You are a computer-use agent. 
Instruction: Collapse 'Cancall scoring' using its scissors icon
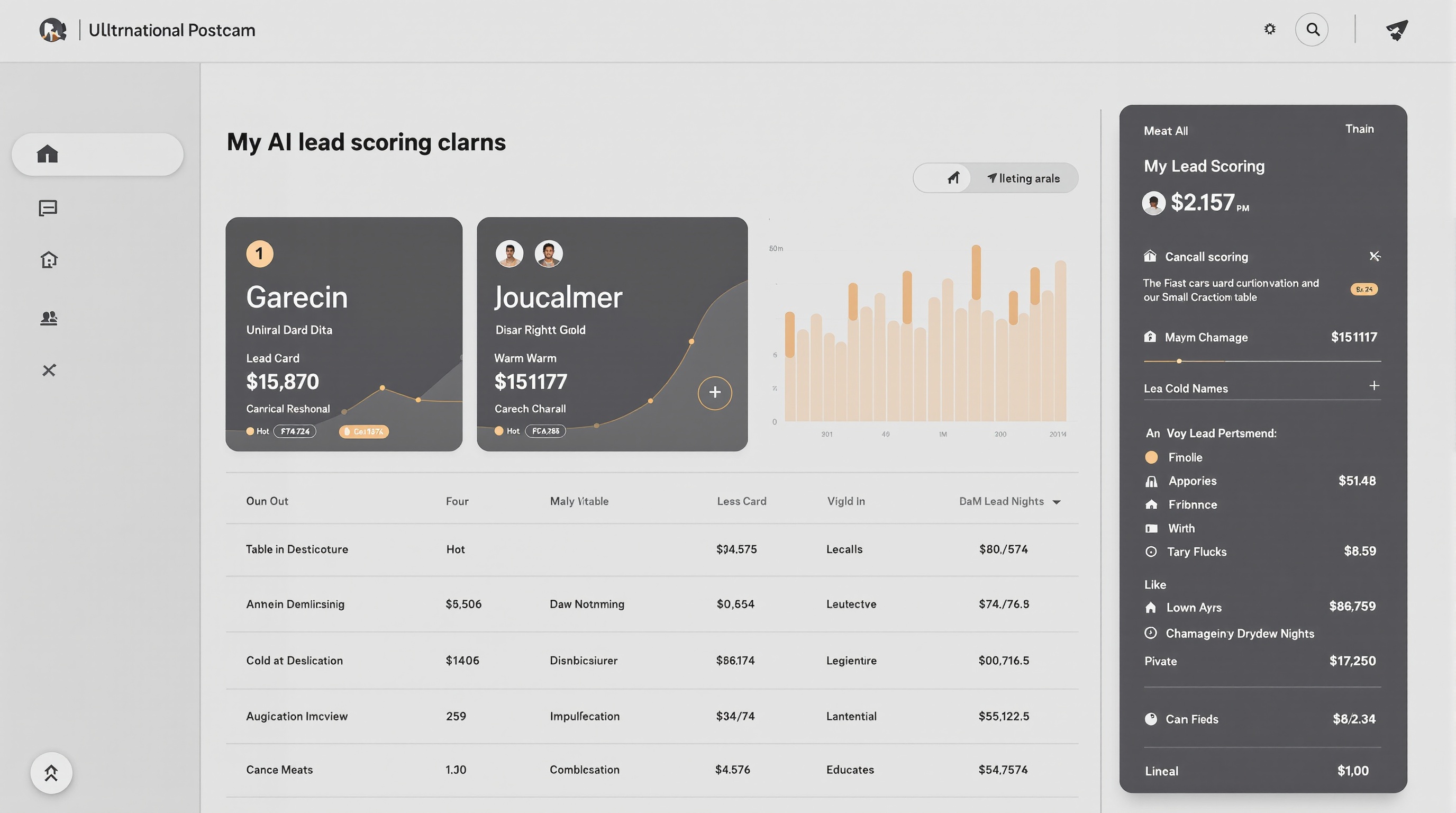tap(1375, 256)
